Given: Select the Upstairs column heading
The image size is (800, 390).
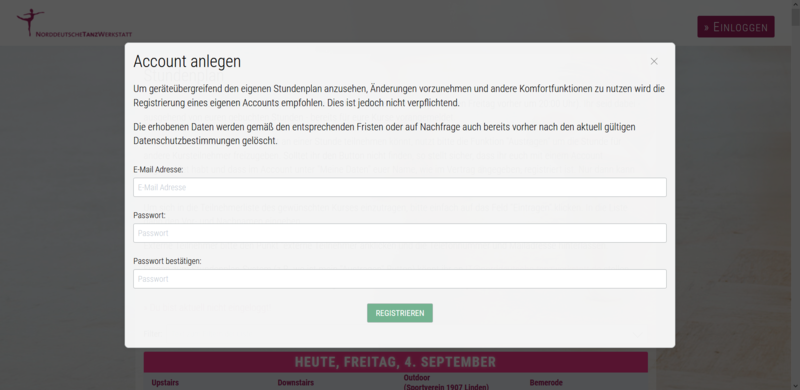Looking at the screenshot, I should click(x=165, y=382).
